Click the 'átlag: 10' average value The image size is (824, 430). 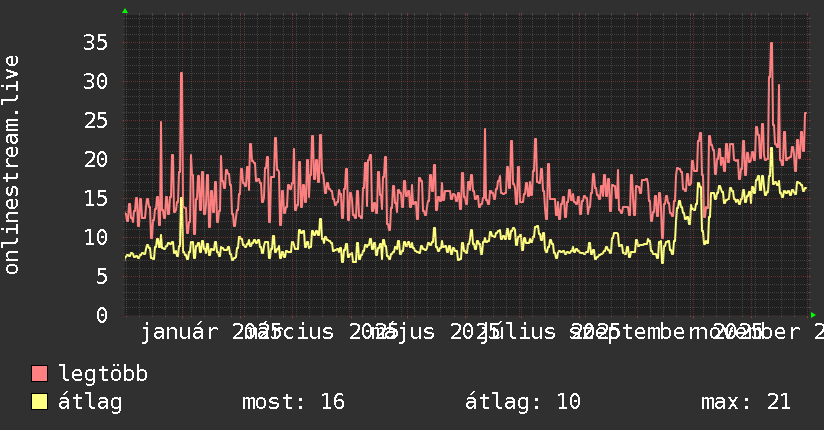523,402
